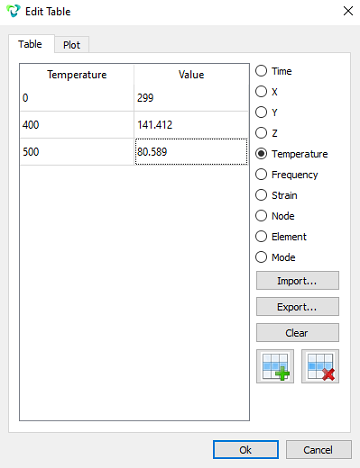Click the add row icon

(x=275, y=366)
